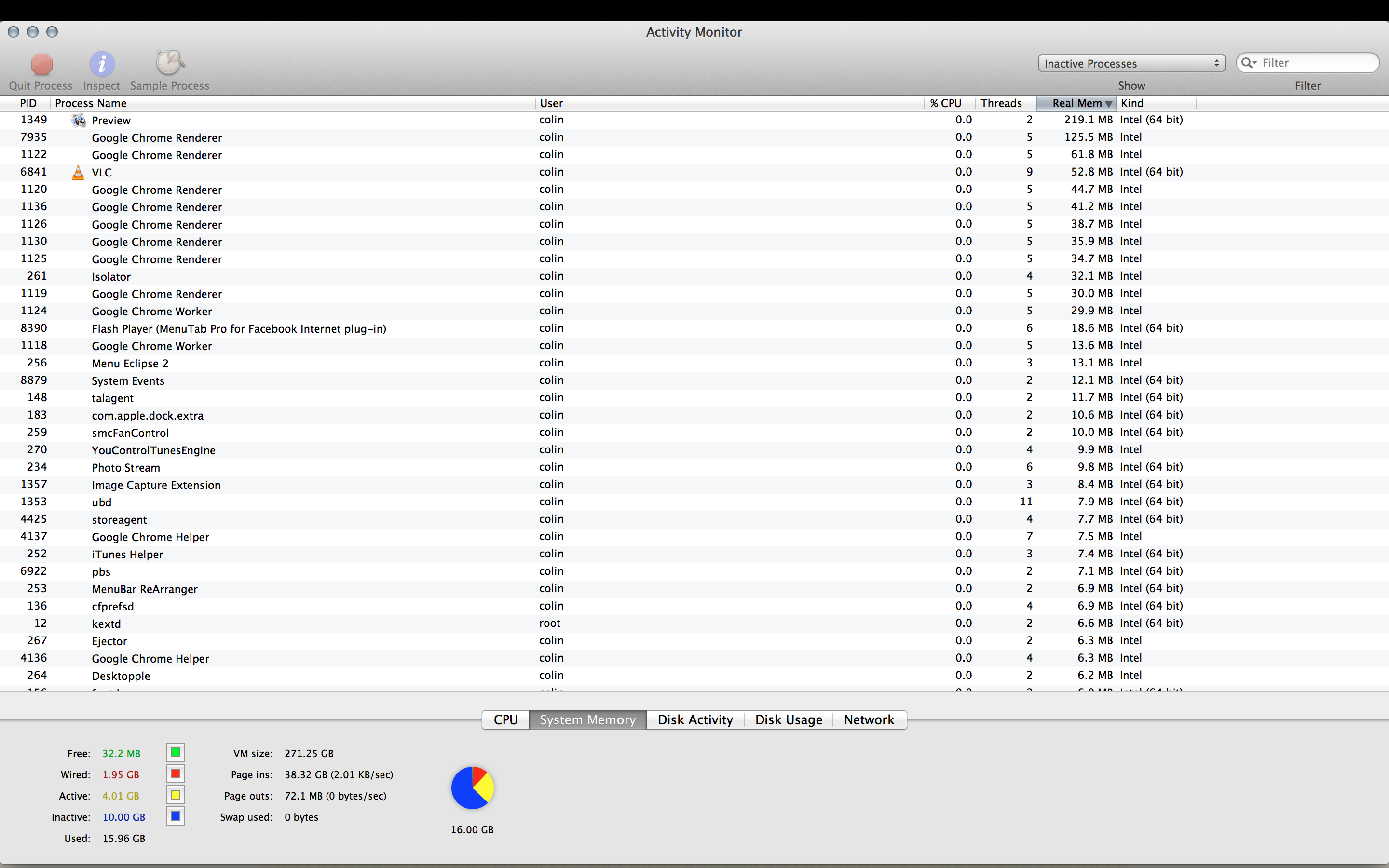
Task: Open the Inspect info icon
Action: 102,64
